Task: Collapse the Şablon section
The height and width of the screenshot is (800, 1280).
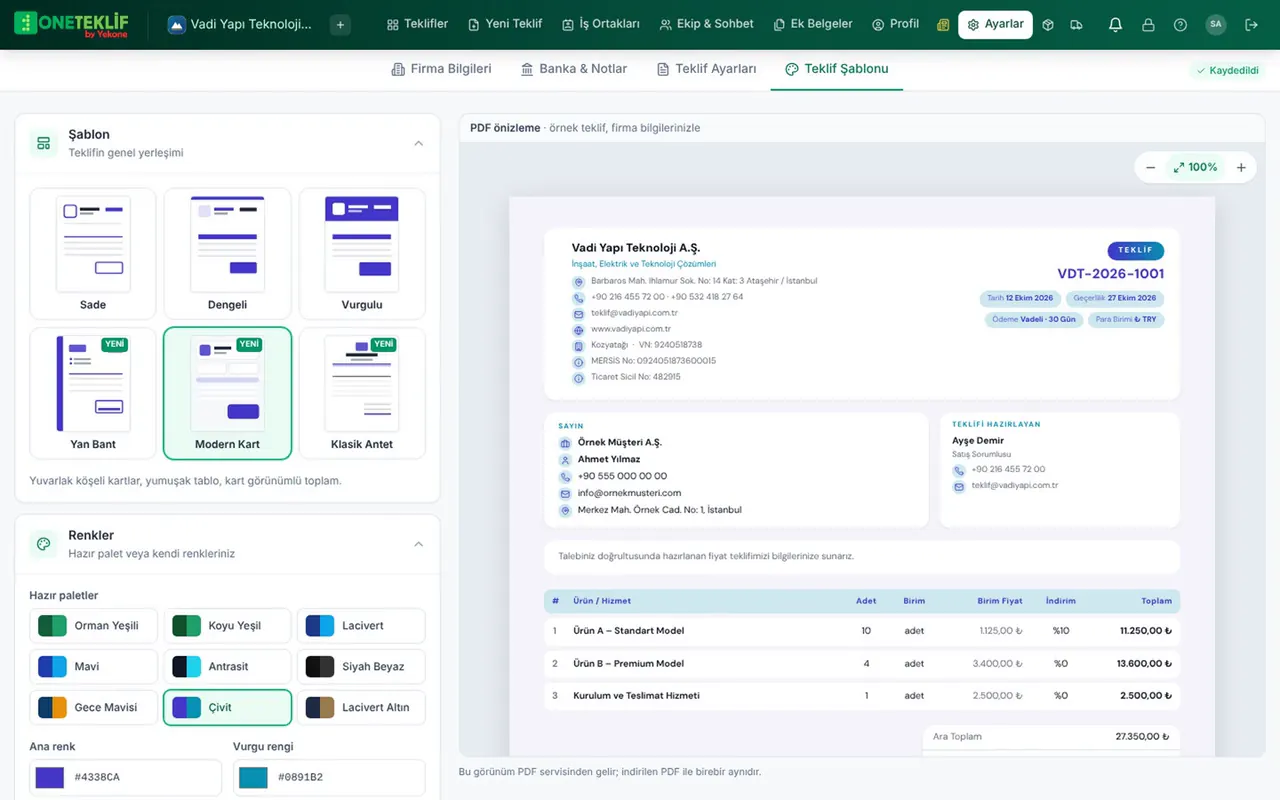Action: pos(418,143)
